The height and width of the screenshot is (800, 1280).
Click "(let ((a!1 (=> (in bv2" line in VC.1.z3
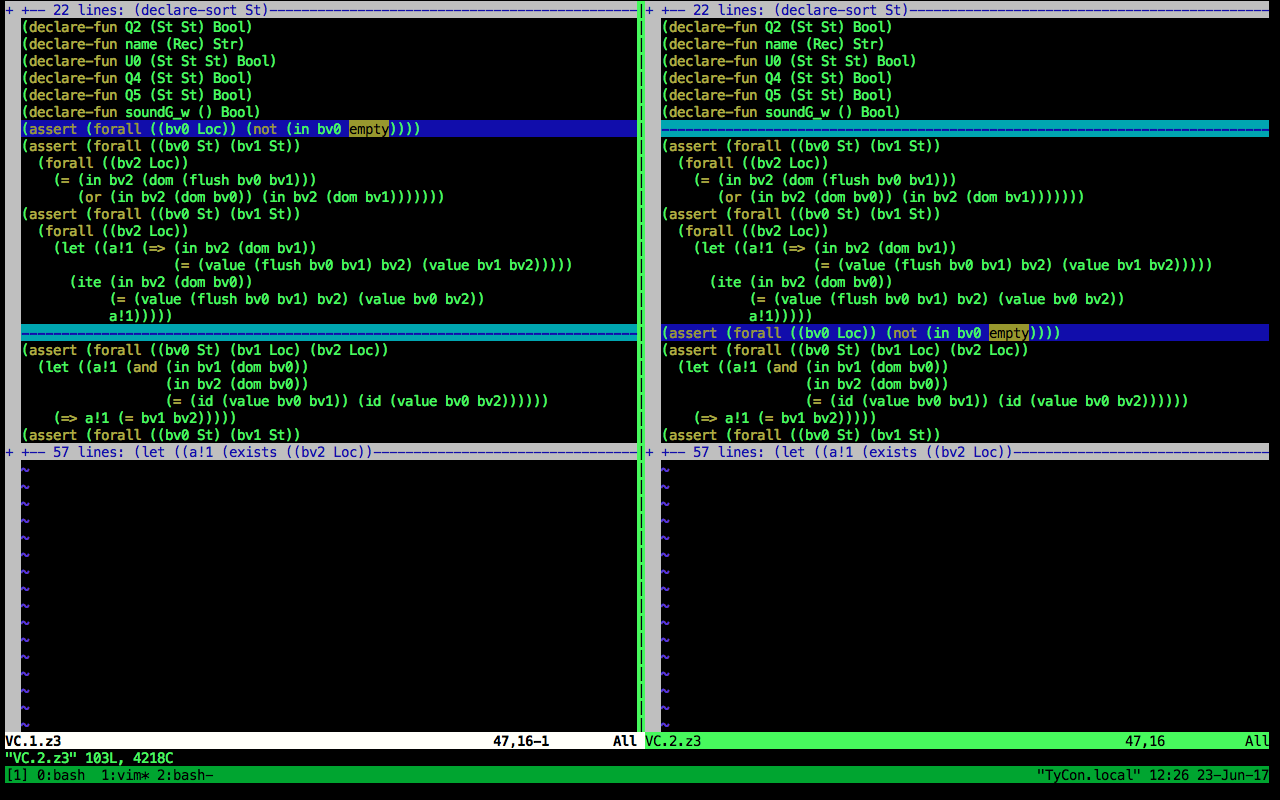(185, 248)
